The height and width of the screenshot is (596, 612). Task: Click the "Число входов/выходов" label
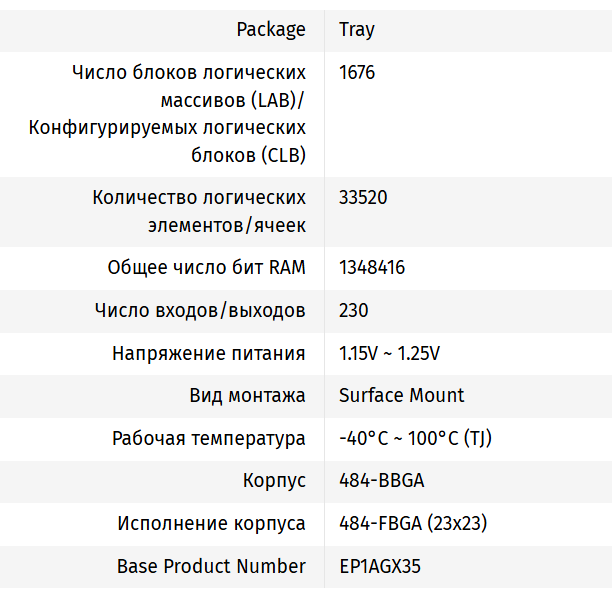(200, 310)
